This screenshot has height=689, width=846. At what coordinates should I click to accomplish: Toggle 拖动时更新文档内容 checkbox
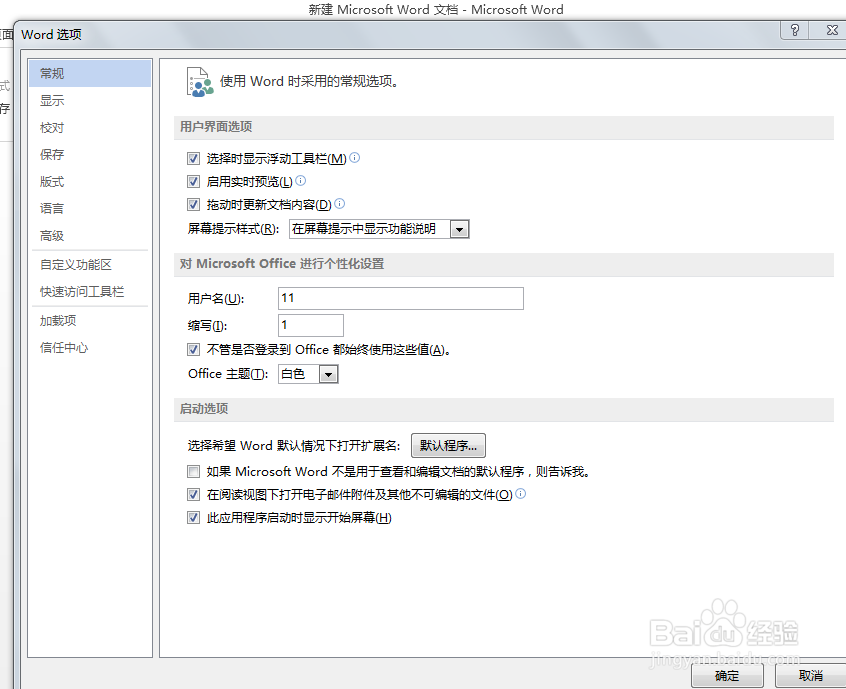(193, 205)
